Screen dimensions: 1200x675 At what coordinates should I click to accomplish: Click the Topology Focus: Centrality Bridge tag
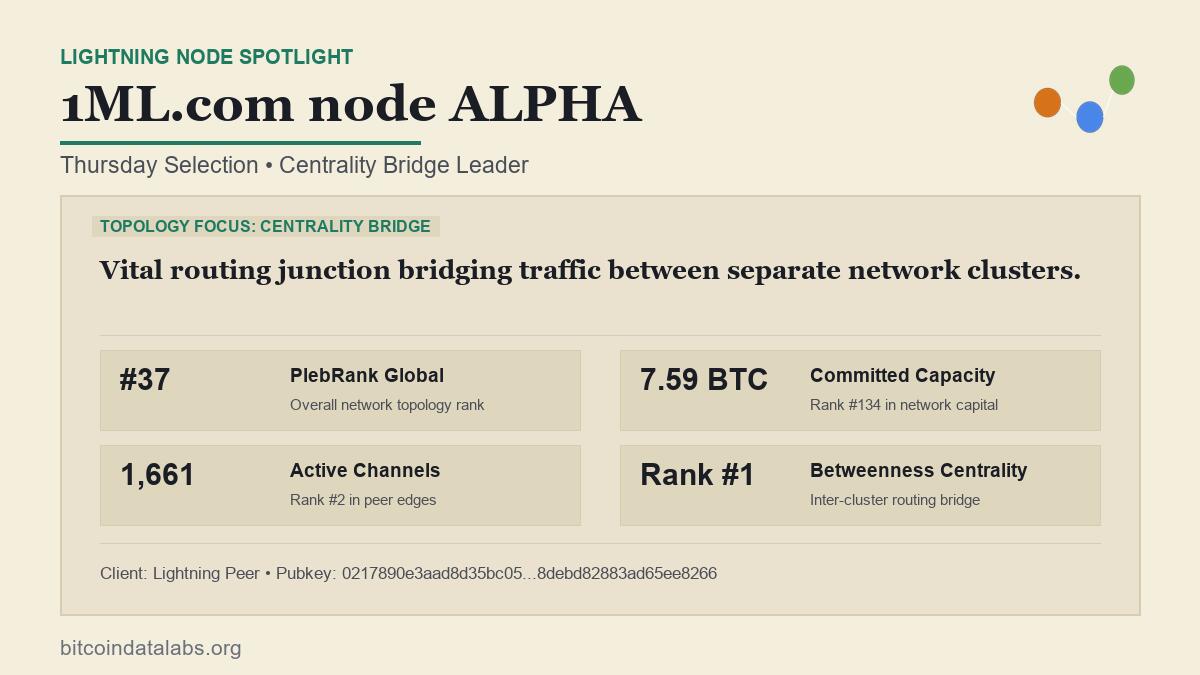point(265,226)
